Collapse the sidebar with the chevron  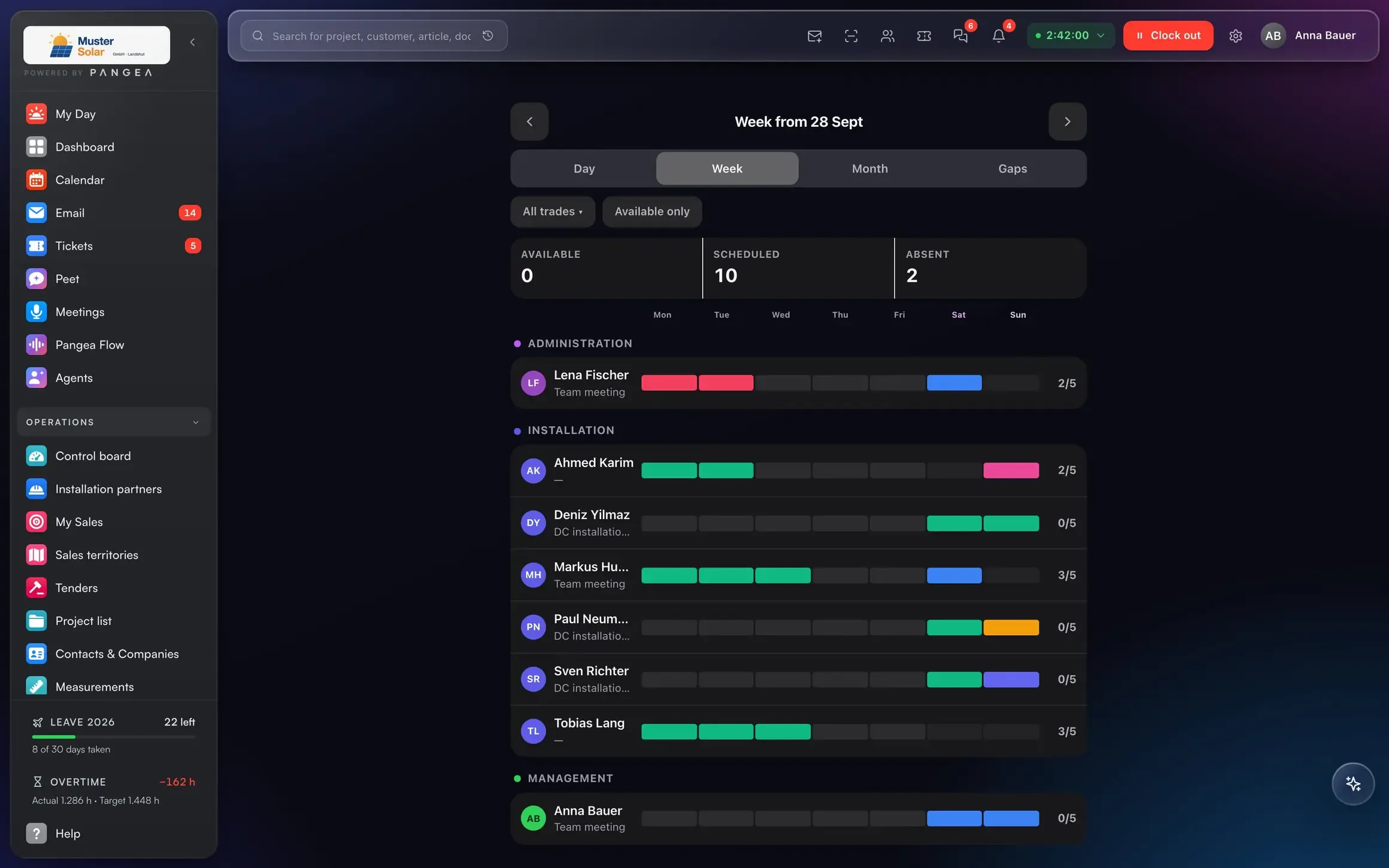point(192,42)
